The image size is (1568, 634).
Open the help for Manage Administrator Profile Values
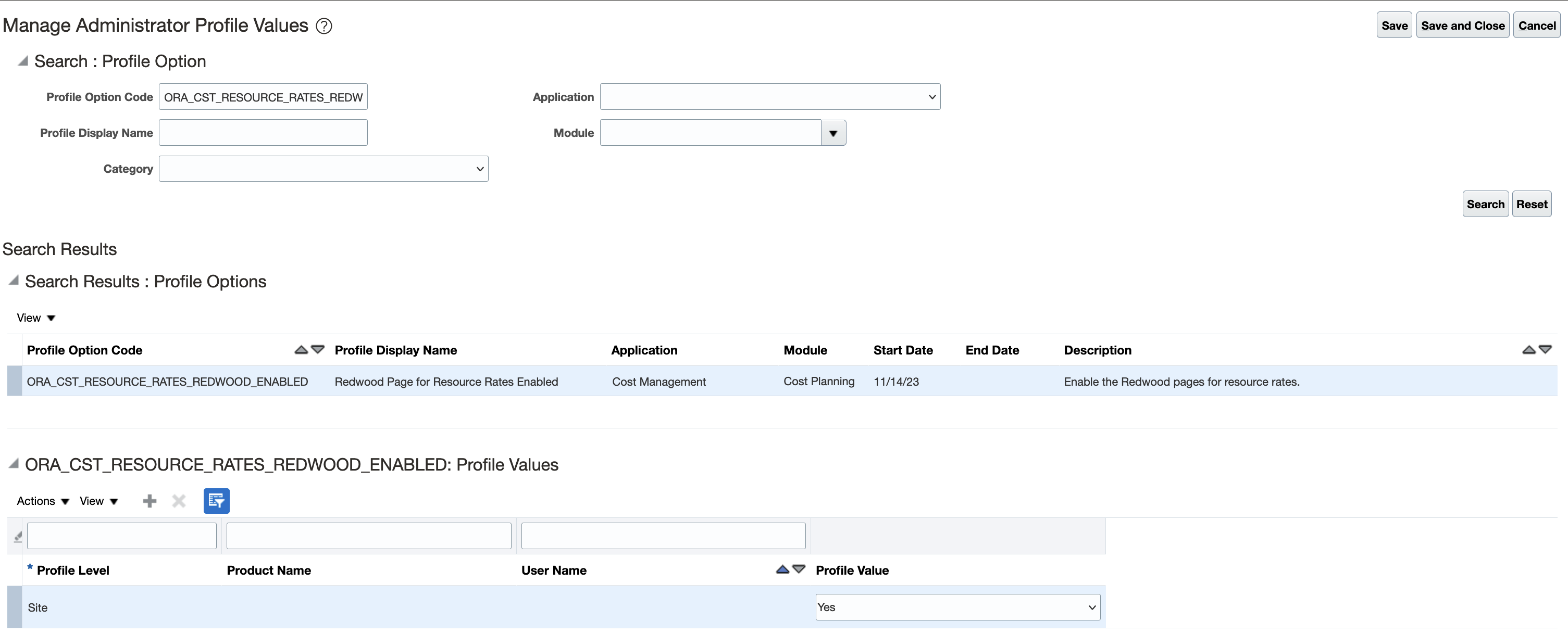click(x=324, y=26)
